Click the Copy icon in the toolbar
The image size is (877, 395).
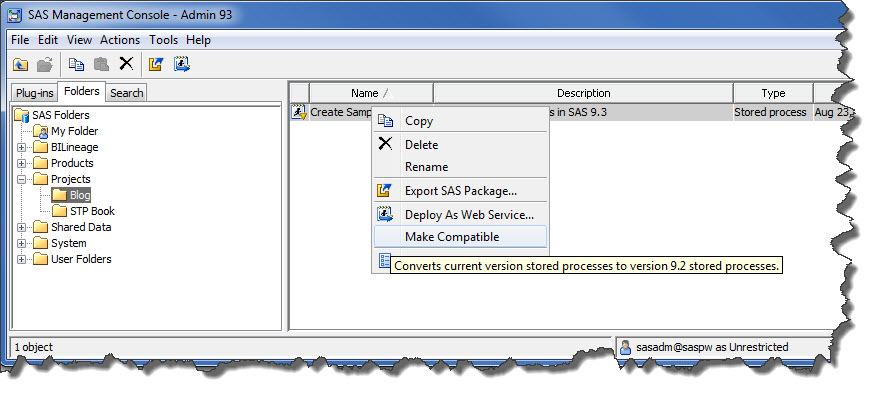tap(77, 65)
